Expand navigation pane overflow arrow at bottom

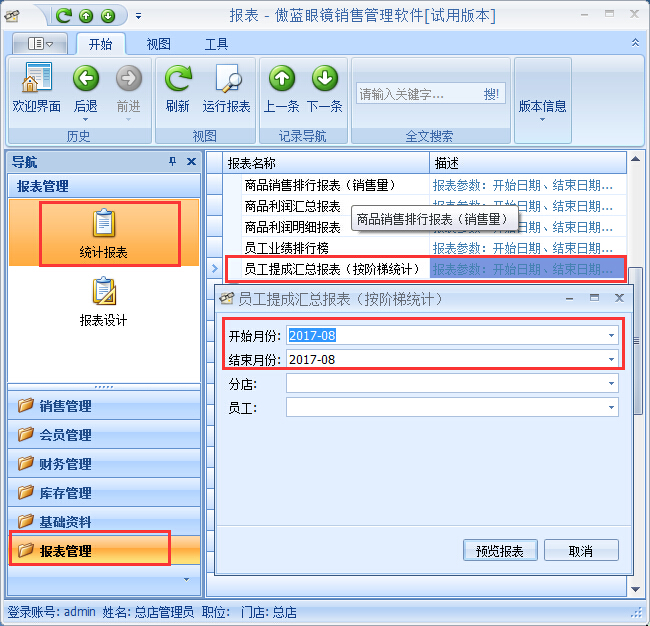click(x=187, y=580)
